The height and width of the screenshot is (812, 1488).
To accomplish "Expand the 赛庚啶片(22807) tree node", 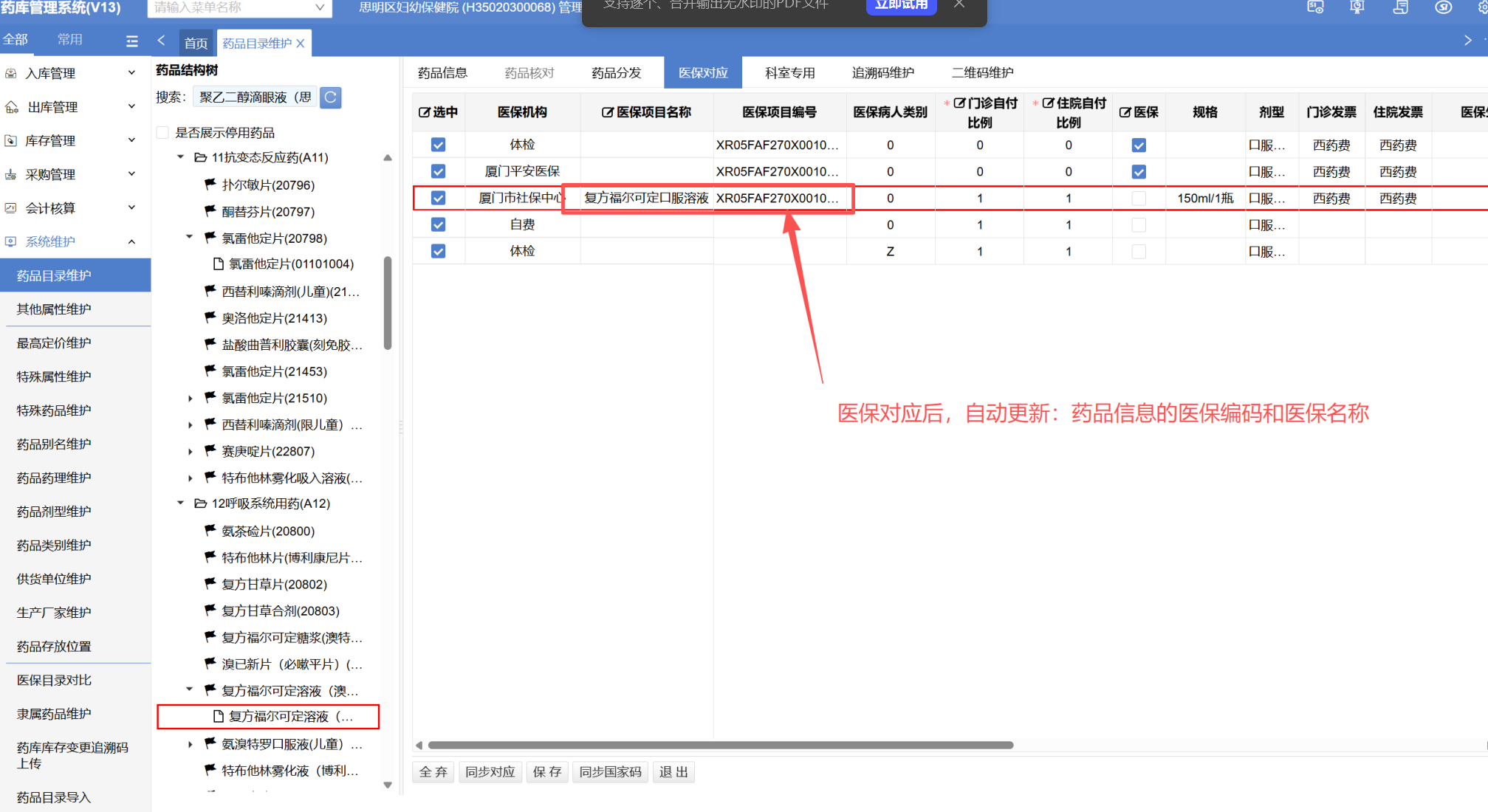I will pyautogui.click(x=190, y=452).
